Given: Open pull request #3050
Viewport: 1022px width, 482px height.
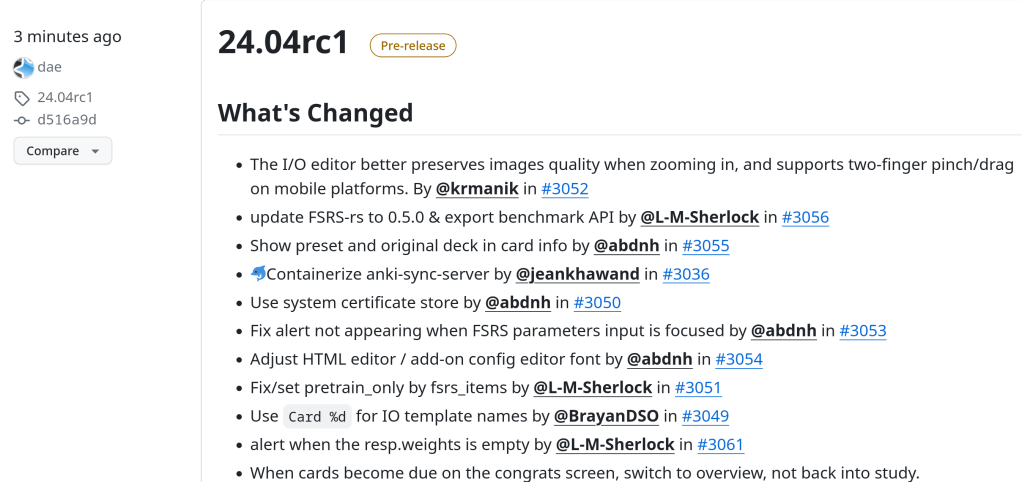Looking at the screenshot, I should point(597,302).
